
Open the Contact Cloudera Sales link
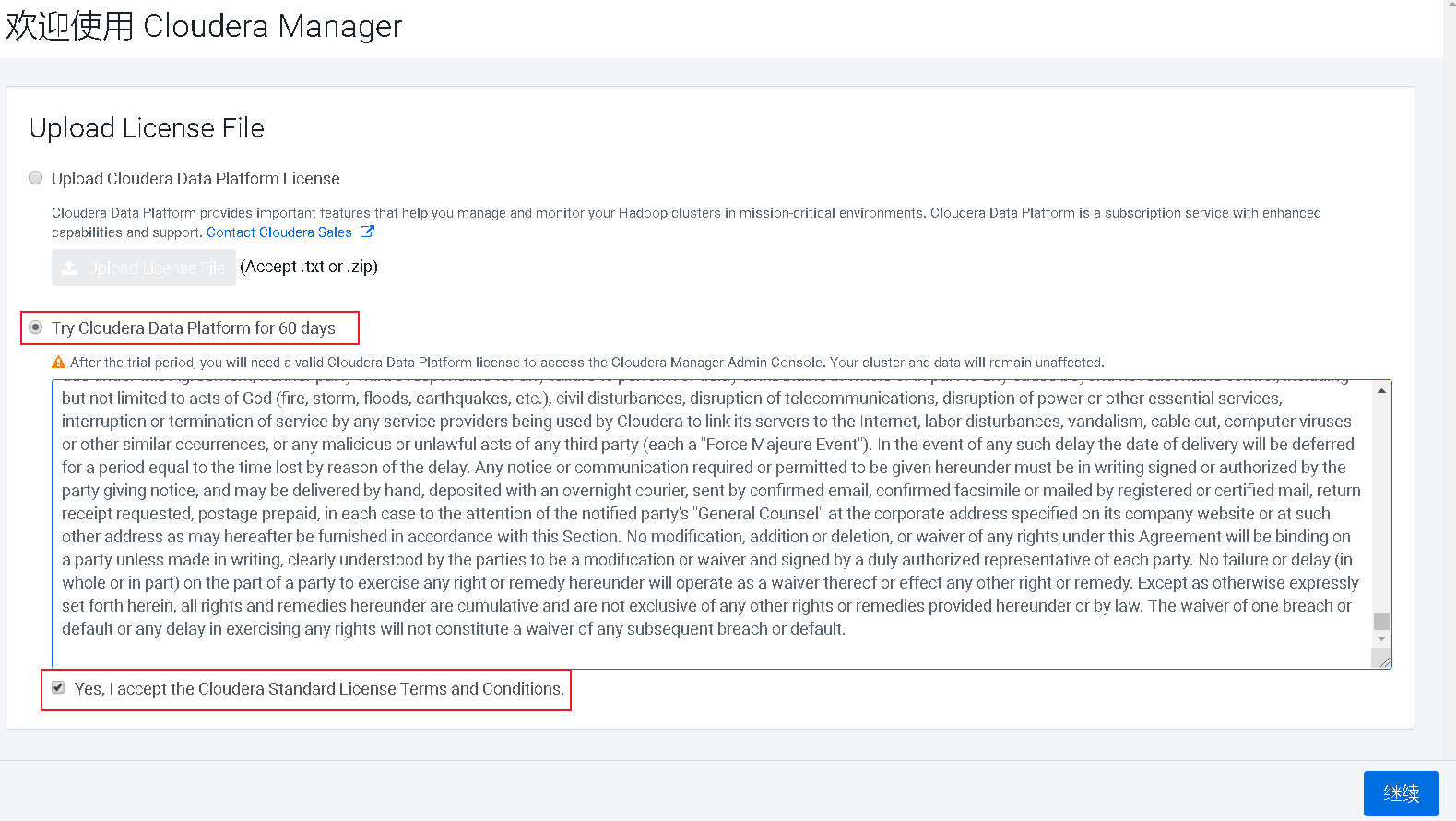point(278,232)
